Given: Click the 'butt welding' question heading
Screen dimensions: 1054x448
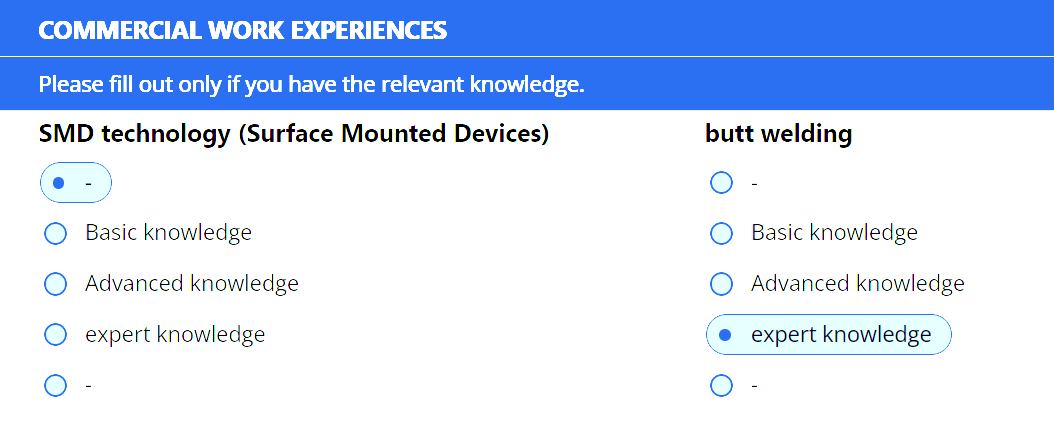Looking at the screenshot, I should click(x=778, y=134).
